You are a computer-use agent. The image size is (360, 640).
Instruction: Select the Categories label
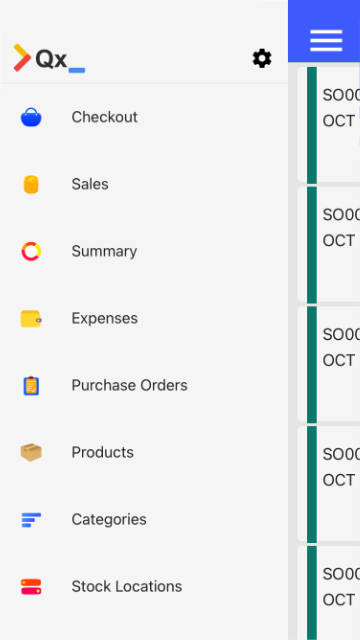click(109, 520)
